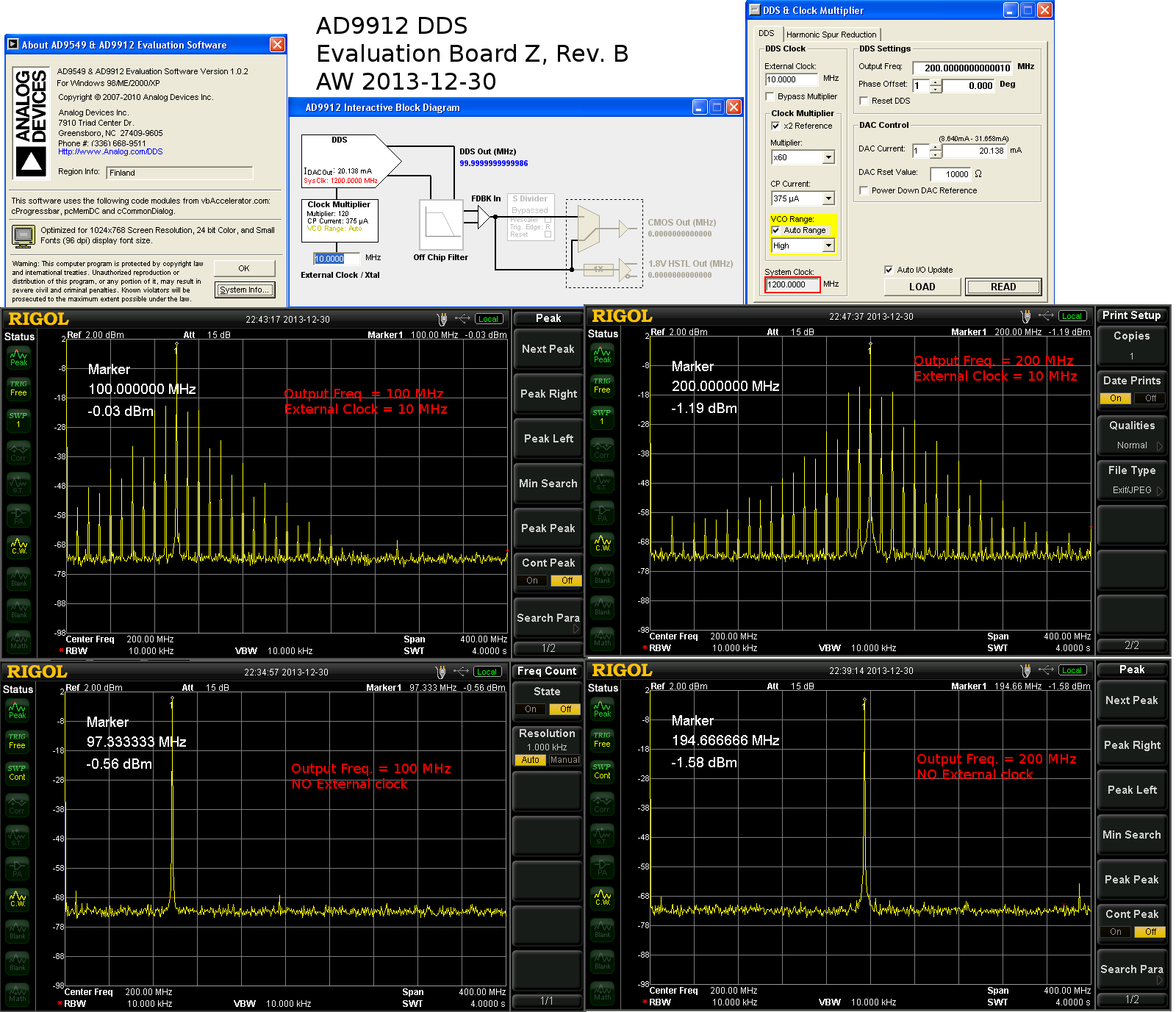This screenshot has width=1176, height=1012.
Task: Open the Multiplier x60 dropdown
Action: pos(828,157)
